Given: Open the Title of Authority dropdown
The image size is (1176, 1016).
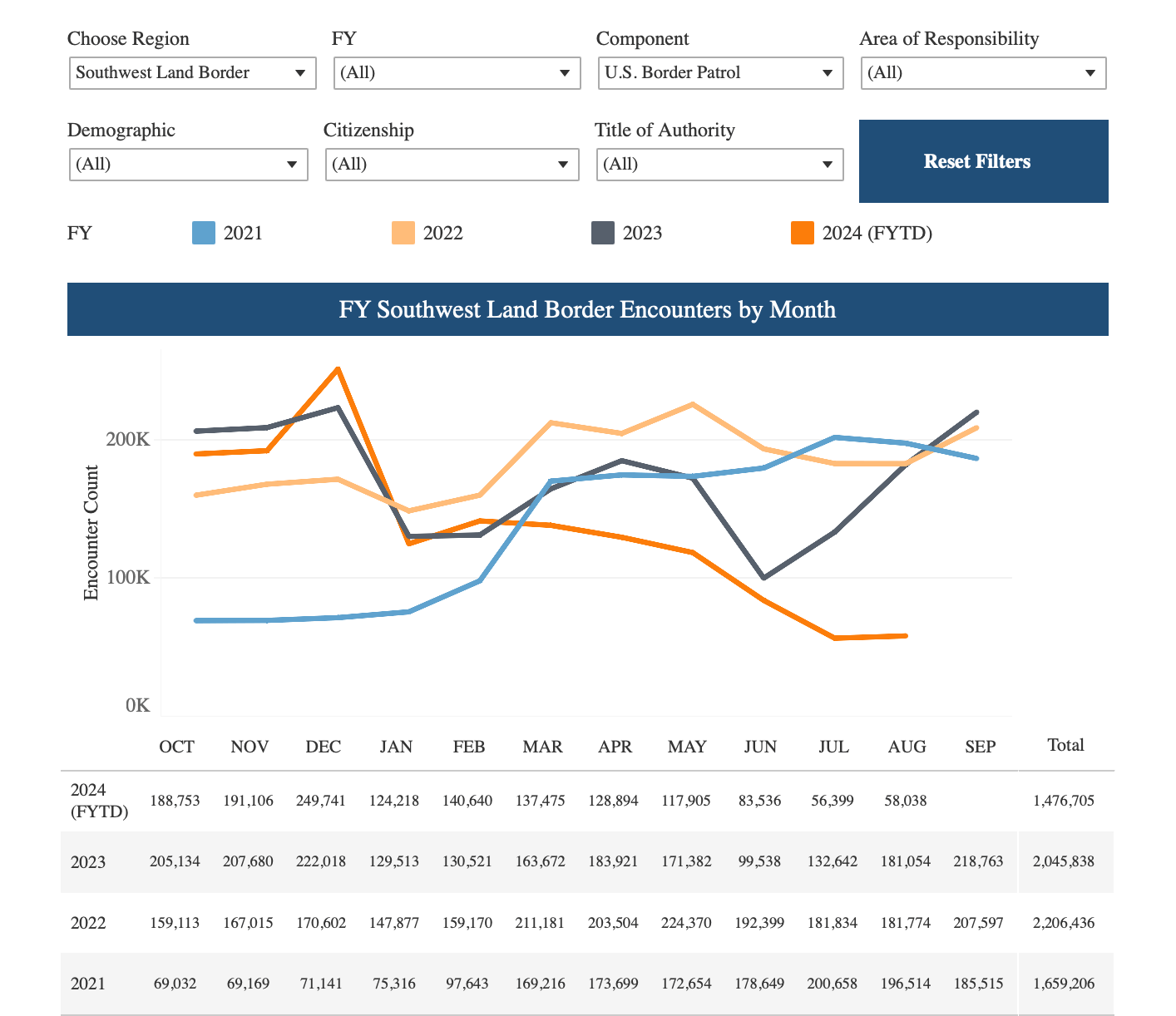Looking at the screenshot, I should tap(721, 165).
